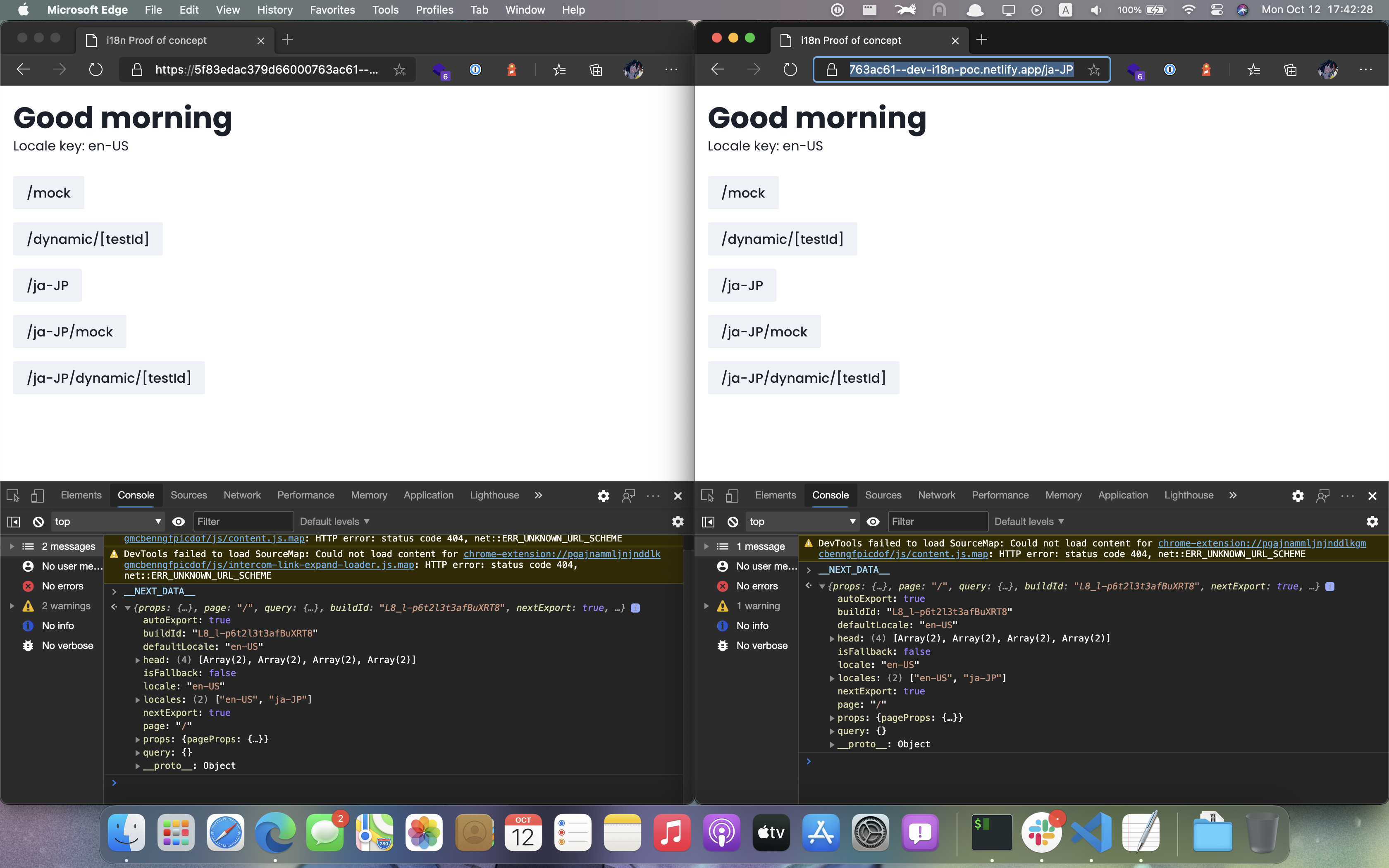Screen dimensions: 1389x868
Task: Favorite the page with the star in left address bar
Action: tap(399, 70)
